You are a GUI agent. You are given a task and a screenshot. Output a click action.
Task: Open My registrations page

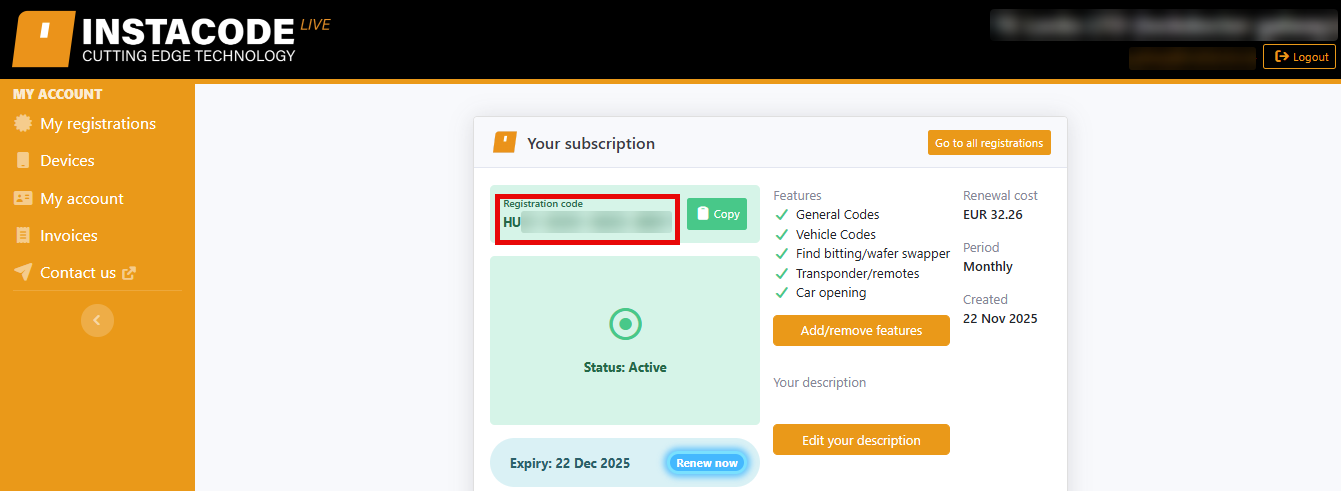97,124
